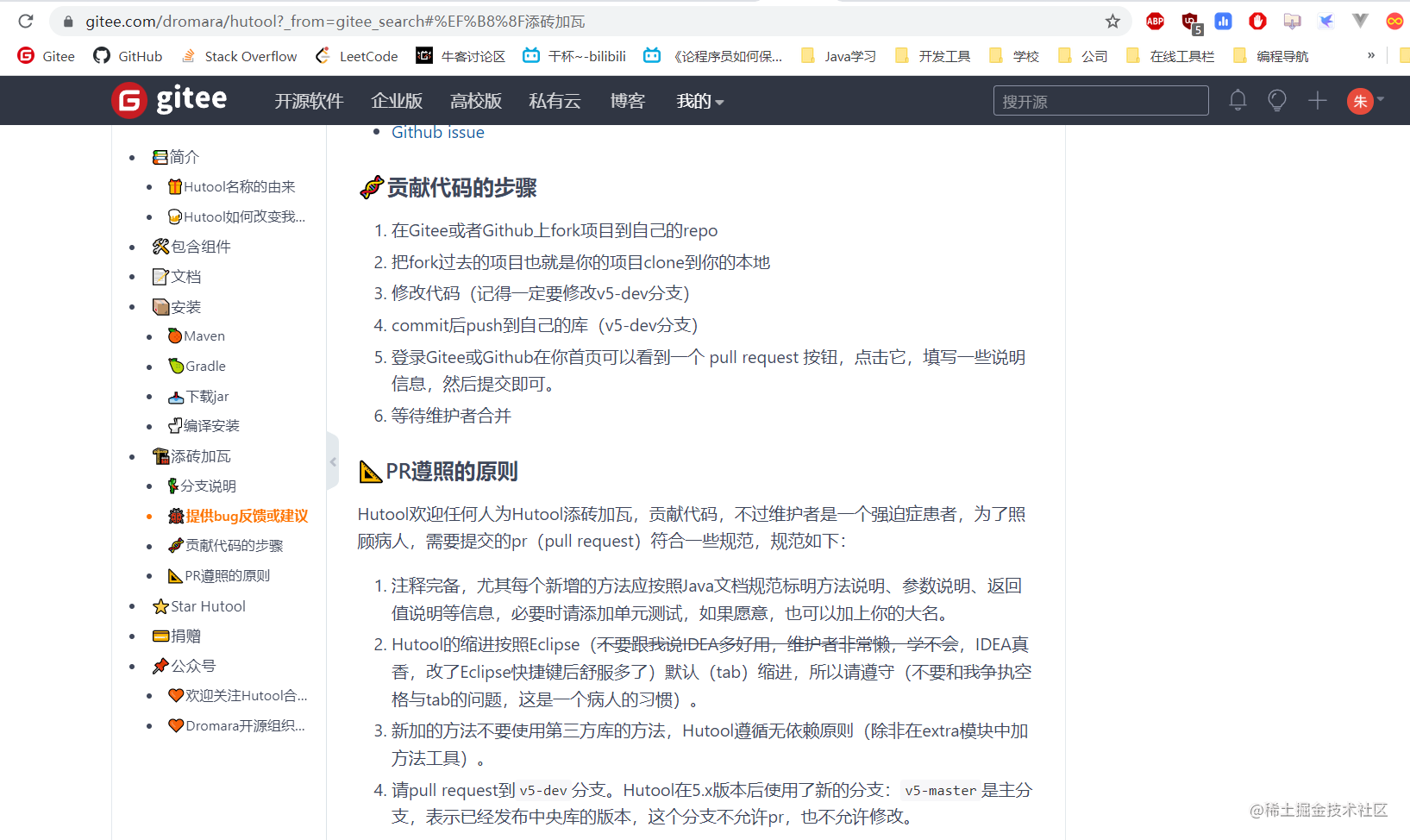Open the 开发工具 bookmark folder
1410x840 pixels.
click(933, 56)
